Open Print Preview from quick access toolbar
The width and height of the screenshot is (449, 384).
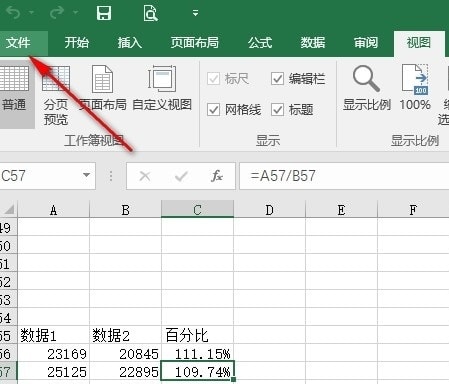pos(151,13)
